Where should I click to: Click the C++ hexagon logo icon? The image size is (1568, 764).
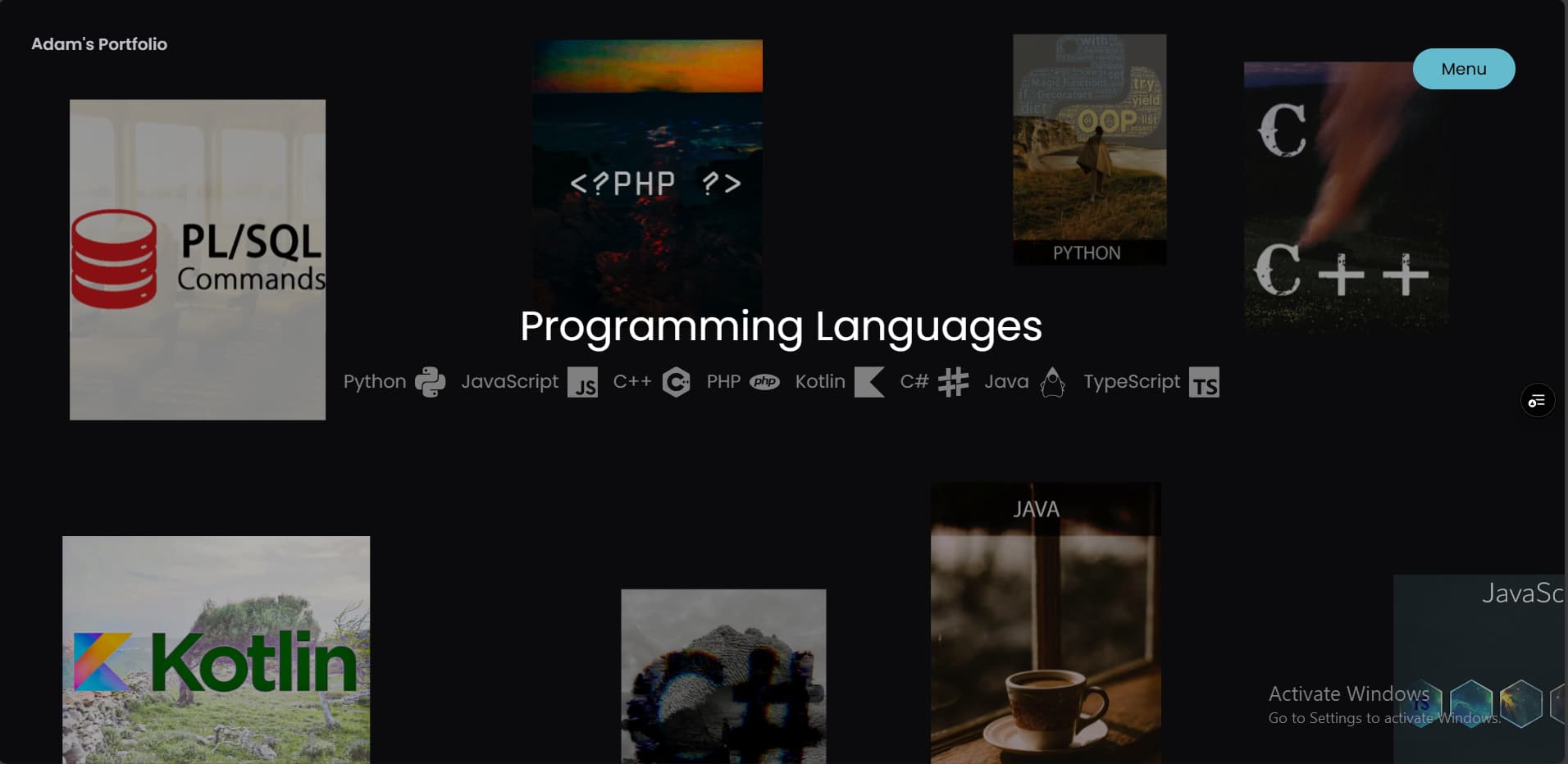coord(676,382)
